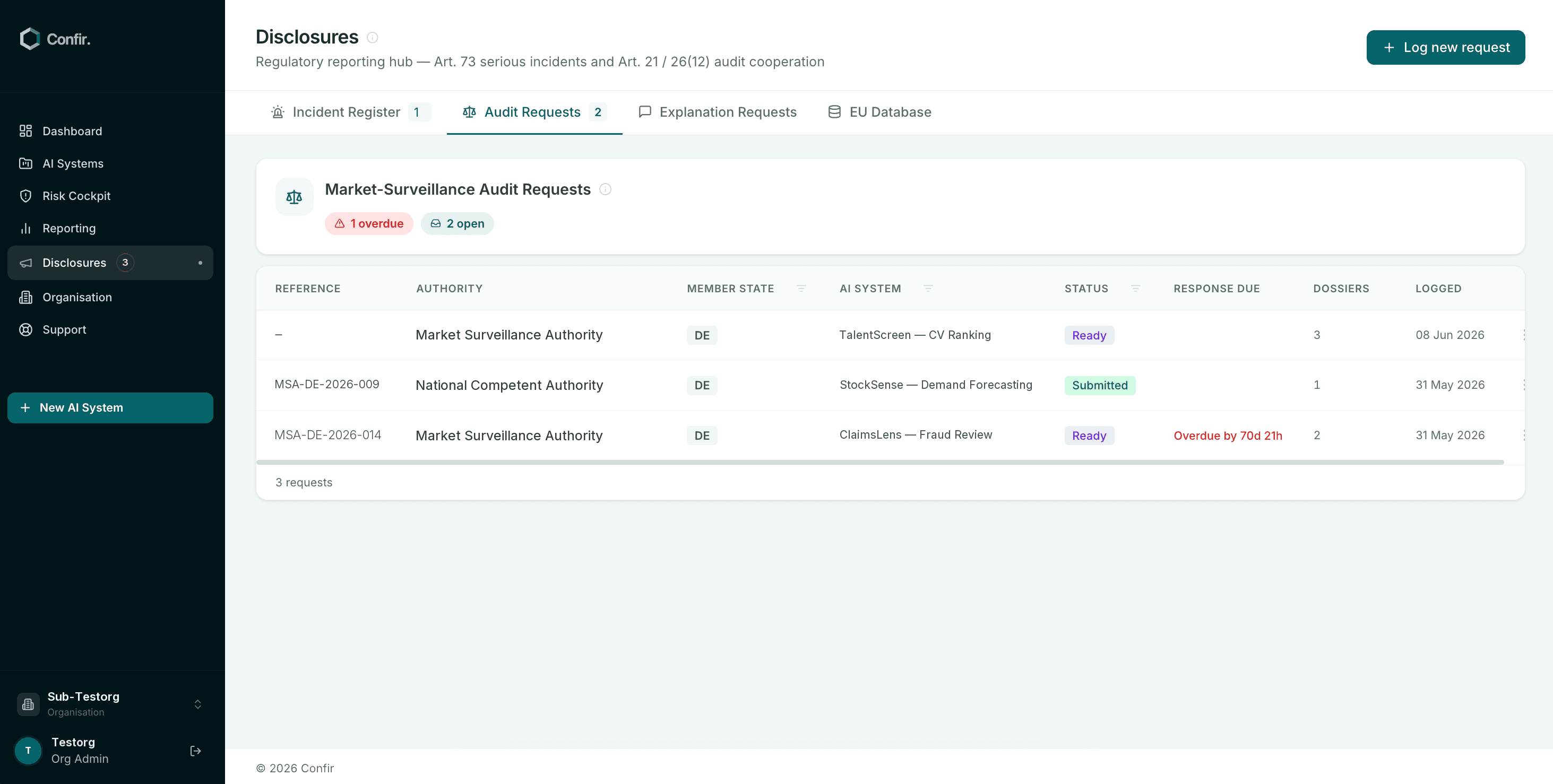Click National Competent Authority row text
Screen dimensions: 1553x784
[x=510, y=385]
